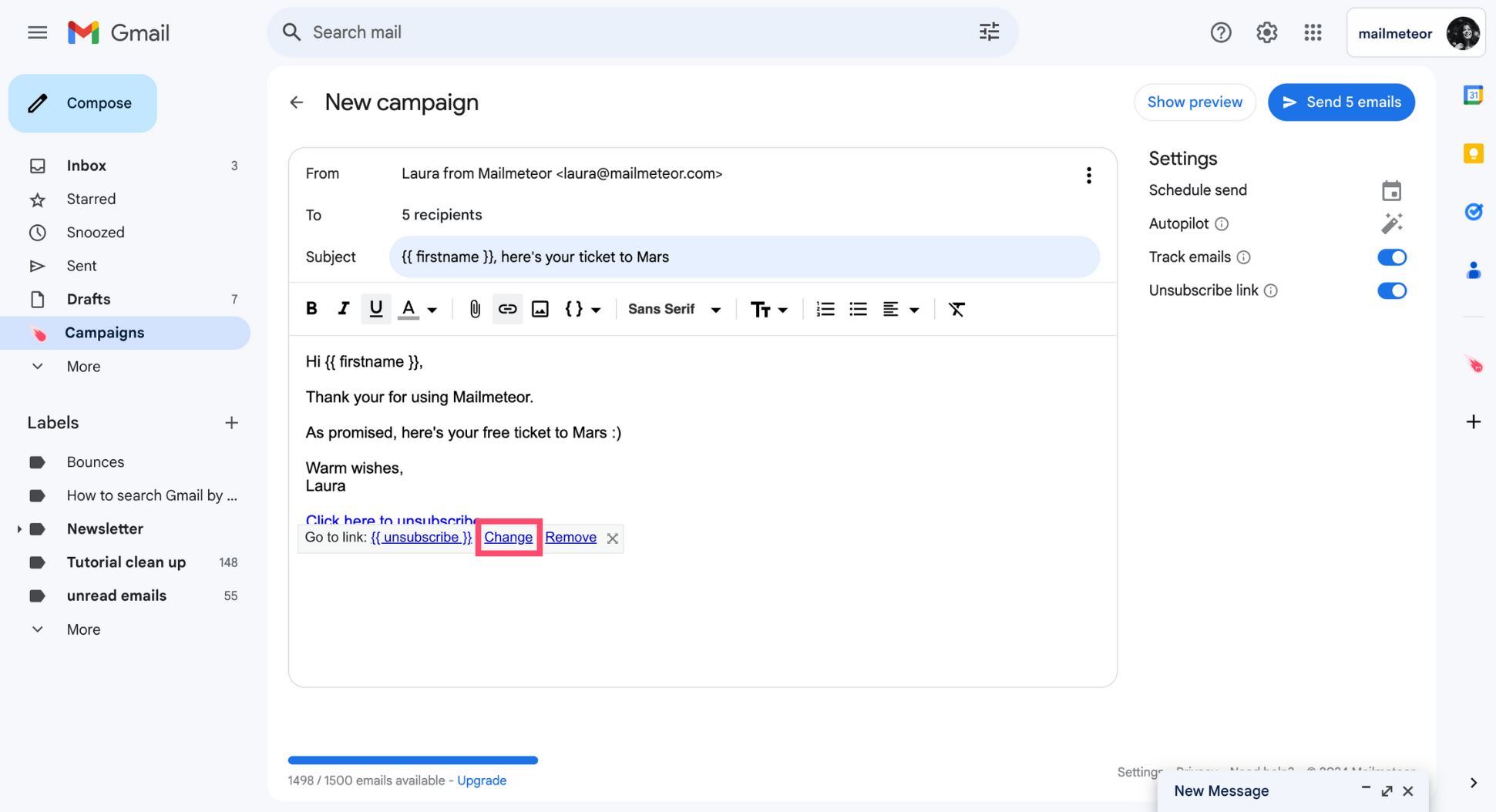Viewport: 1496px width, 812px height.
Task: Open the Google apps grid icon
Action: 1313,32
